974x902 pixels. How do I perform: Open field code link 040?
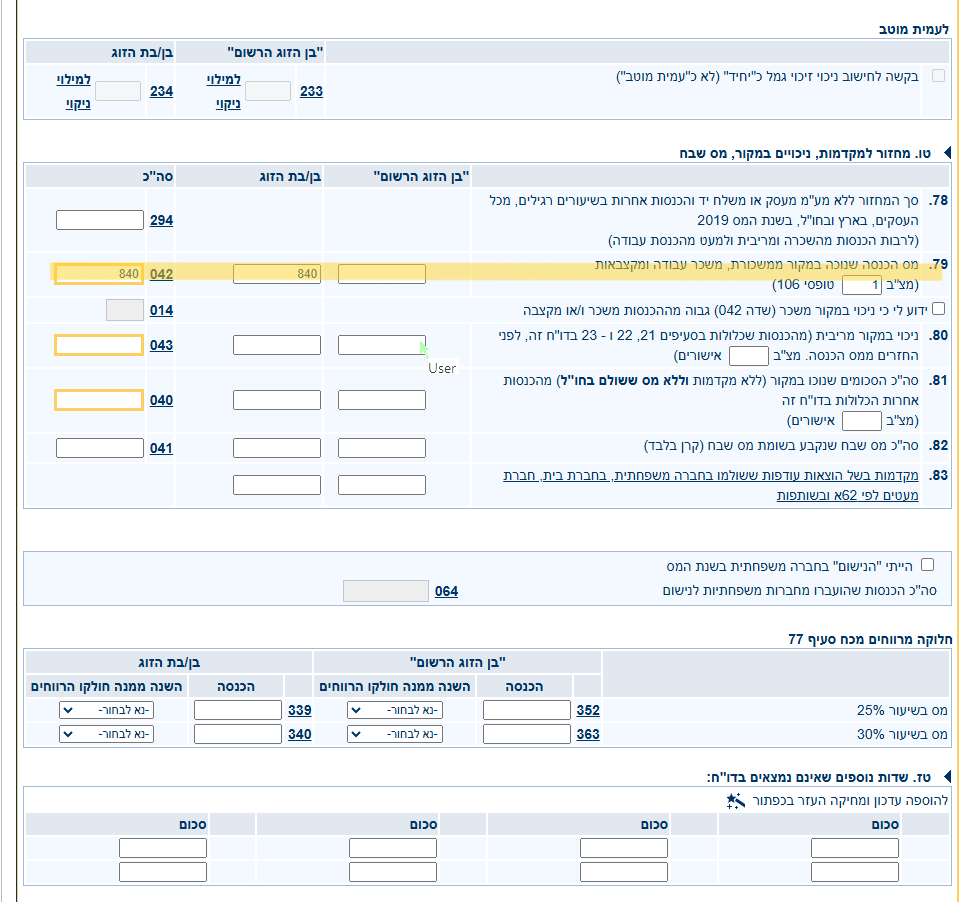coord(162,401)
